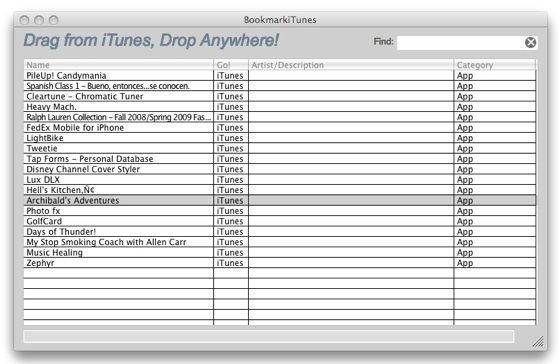Select the LightBike bookmark
The width and height of the screenshot is (560, 364).
[280, 138]
